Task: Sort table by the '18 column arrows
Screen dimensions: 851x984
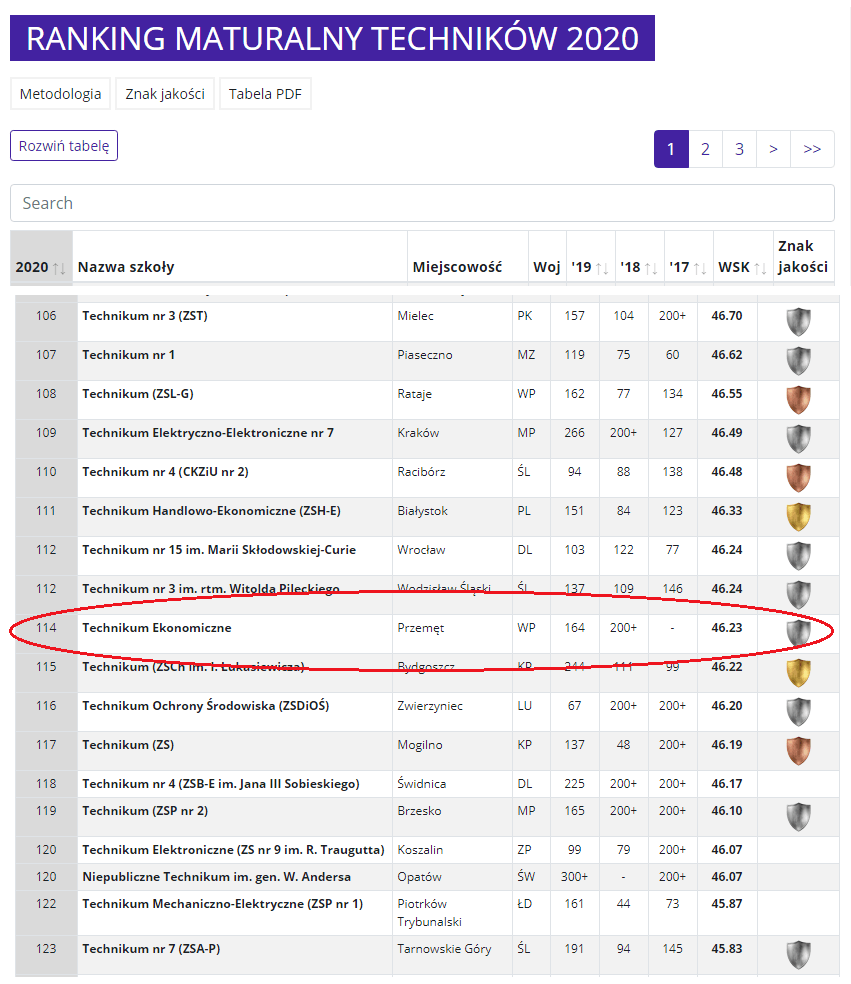Action: point(651,269)
